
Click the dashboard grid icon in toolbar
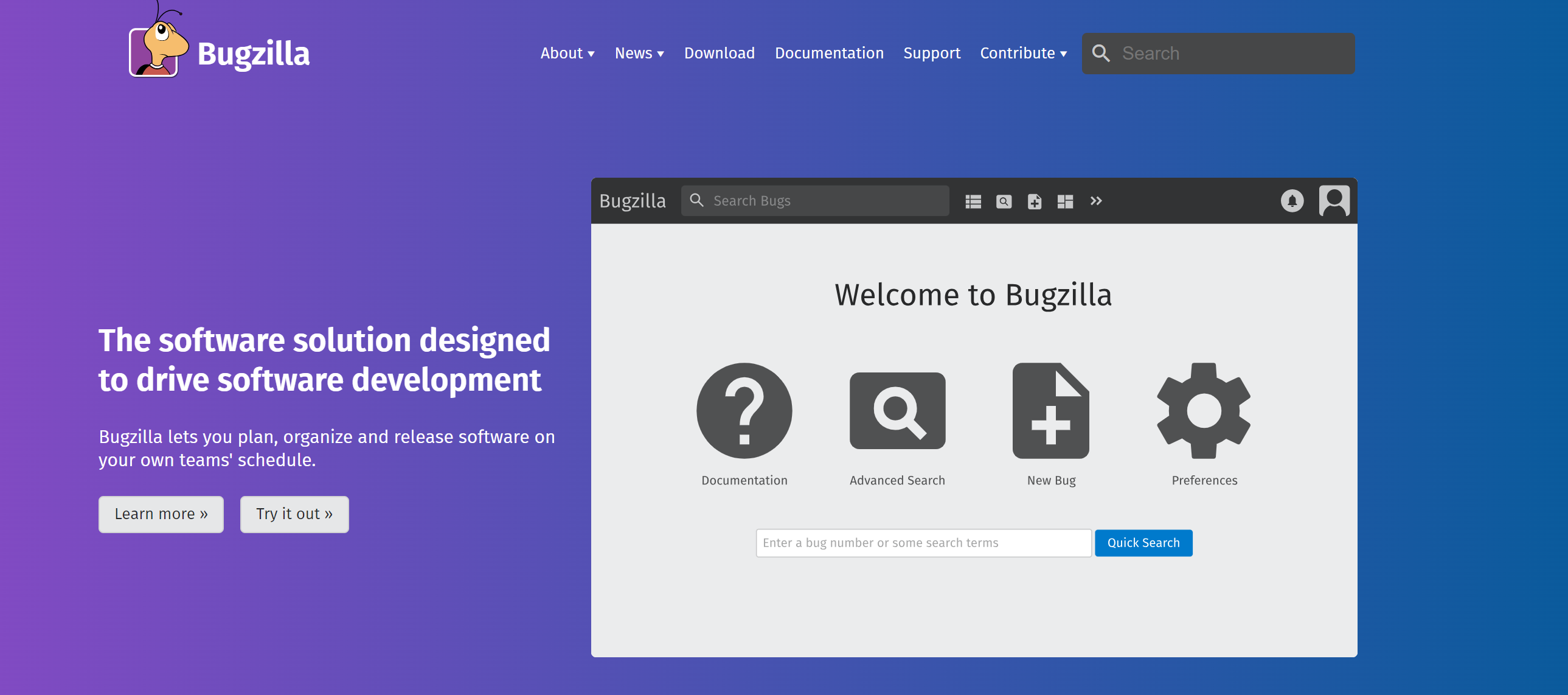tap(1065, 201)
